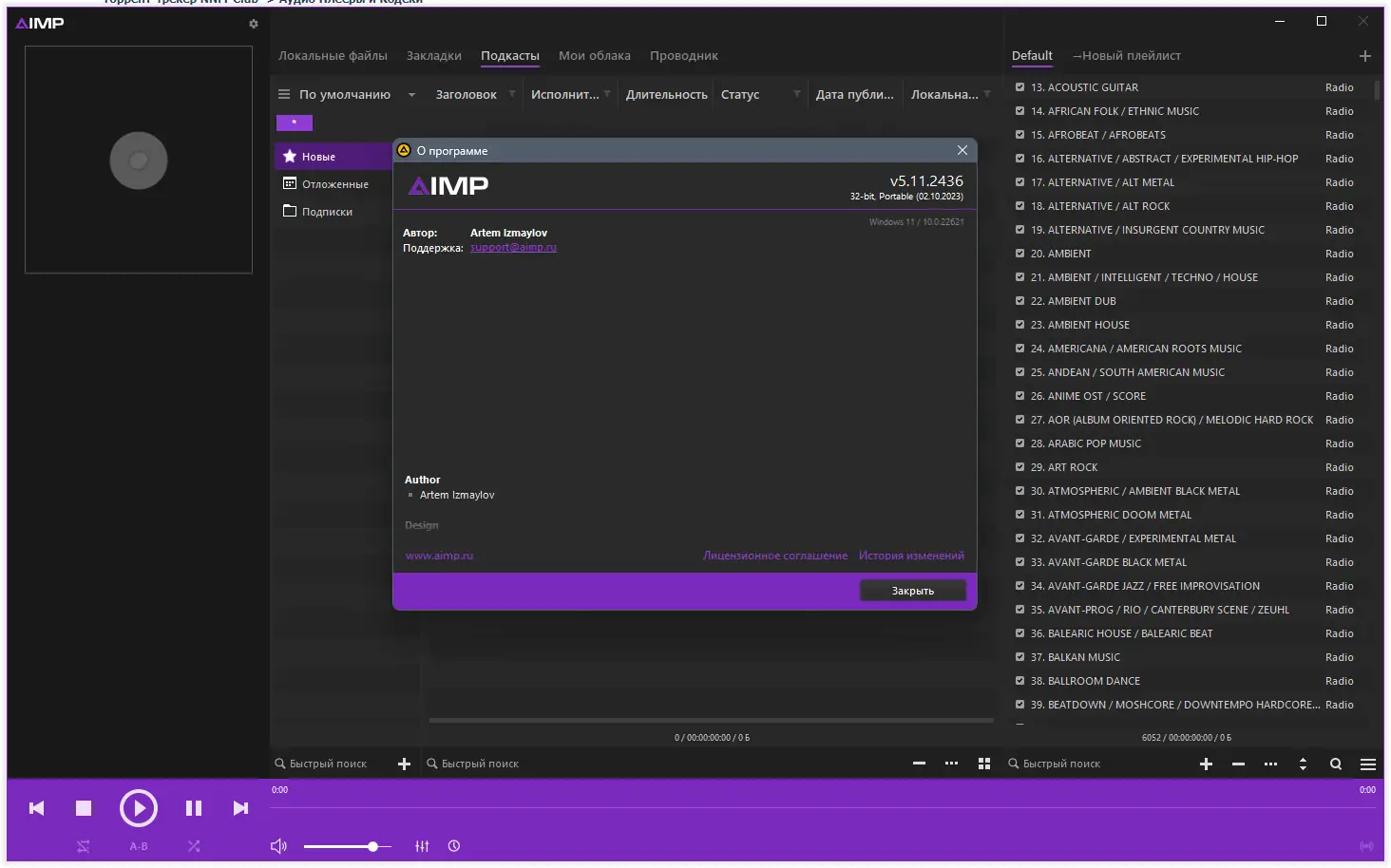Toggle shuffle playback mode

[193, 845]
